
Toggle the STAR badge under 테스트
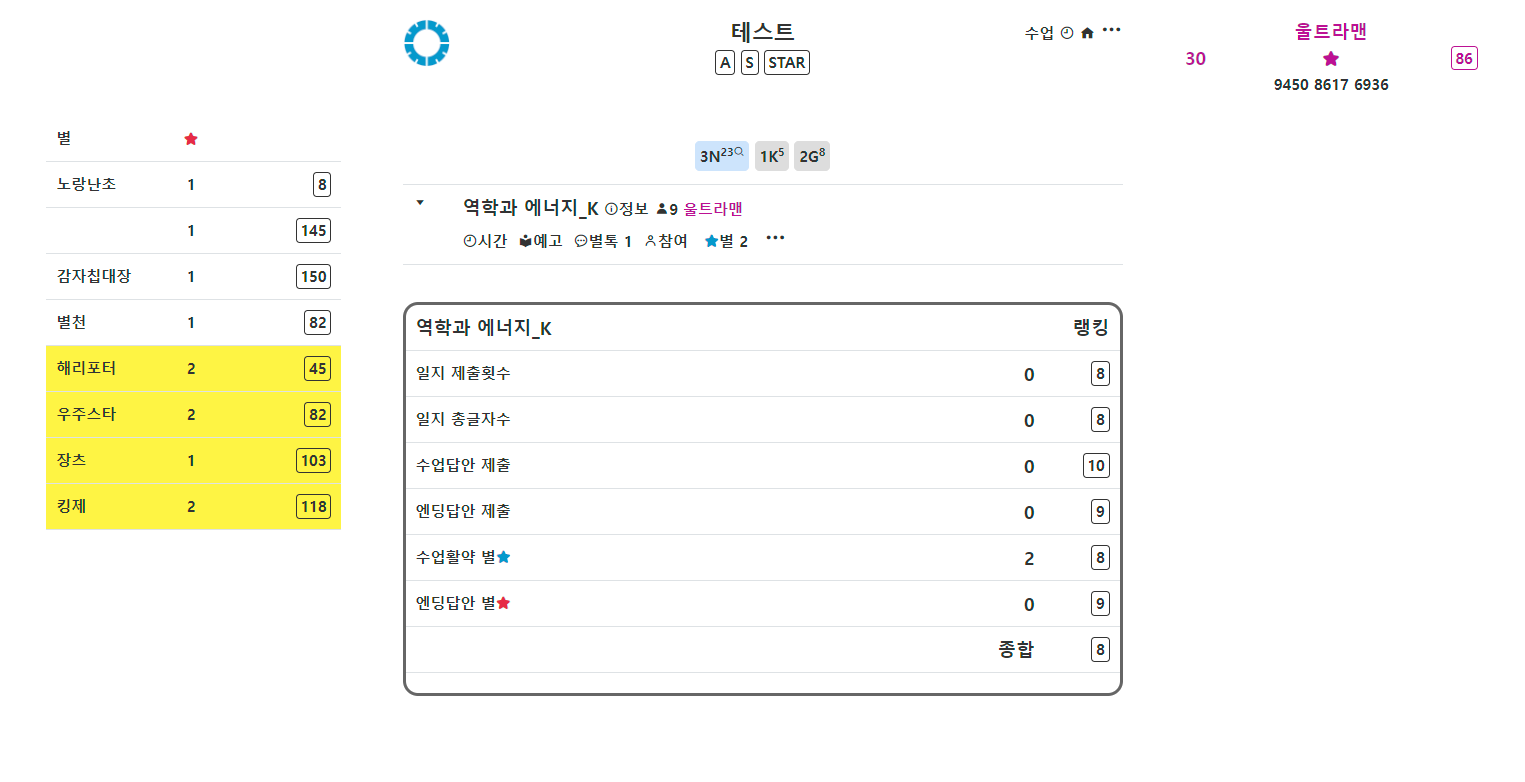click(787, 63)
